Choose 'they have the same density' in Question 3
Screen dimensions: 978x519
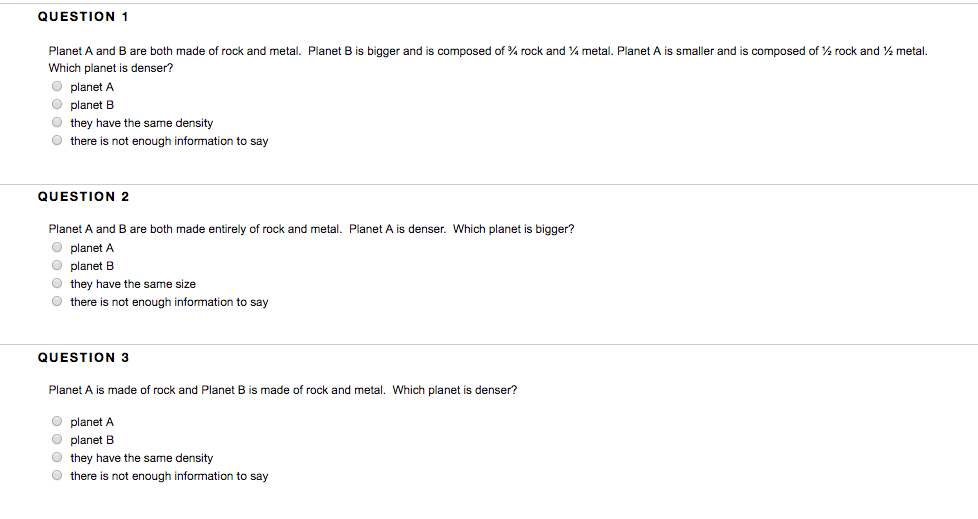57,457
